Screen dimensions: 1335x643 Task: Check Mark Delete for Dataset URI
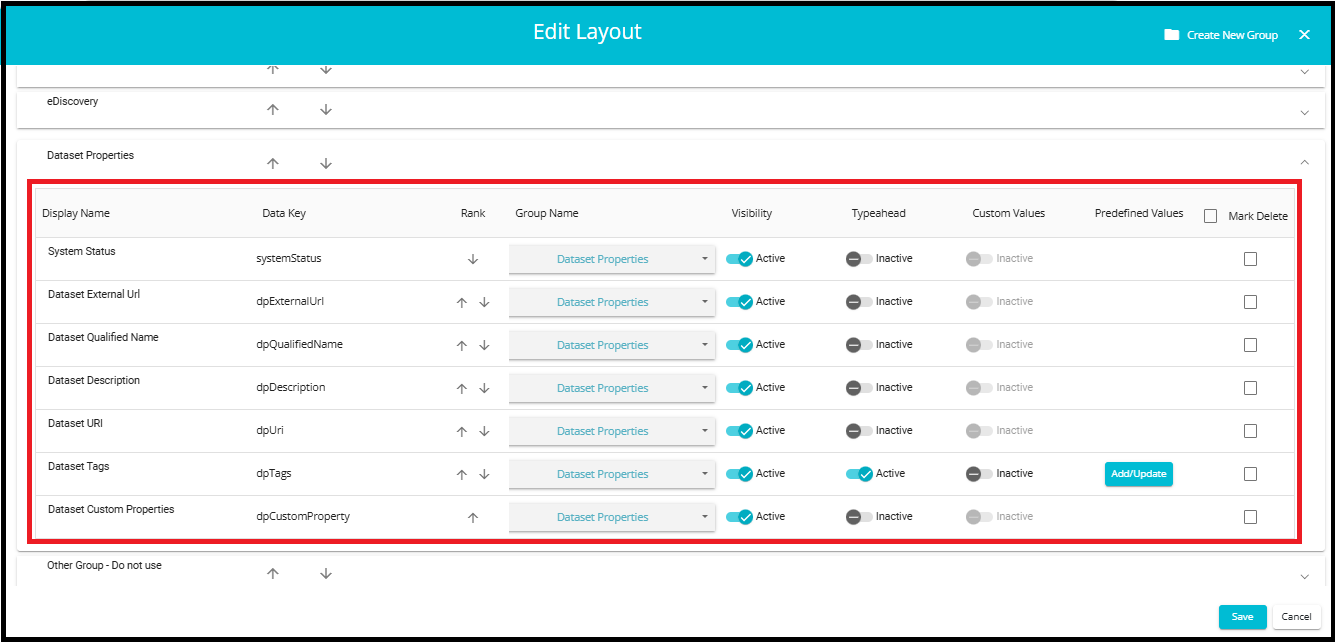(1250, 431)
